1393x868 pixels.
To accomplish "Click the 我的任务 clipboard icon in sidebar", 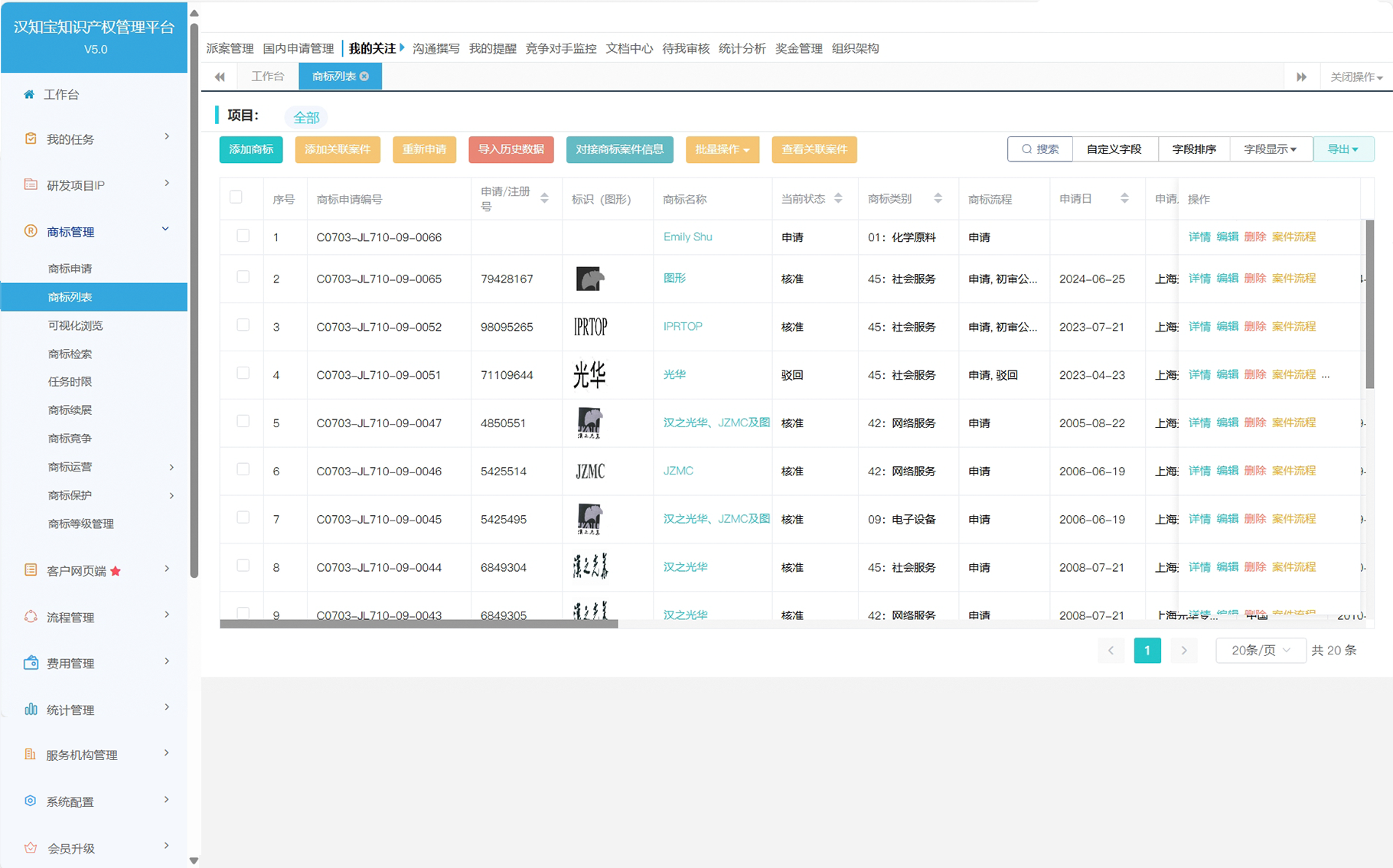I will coord(31,139).
